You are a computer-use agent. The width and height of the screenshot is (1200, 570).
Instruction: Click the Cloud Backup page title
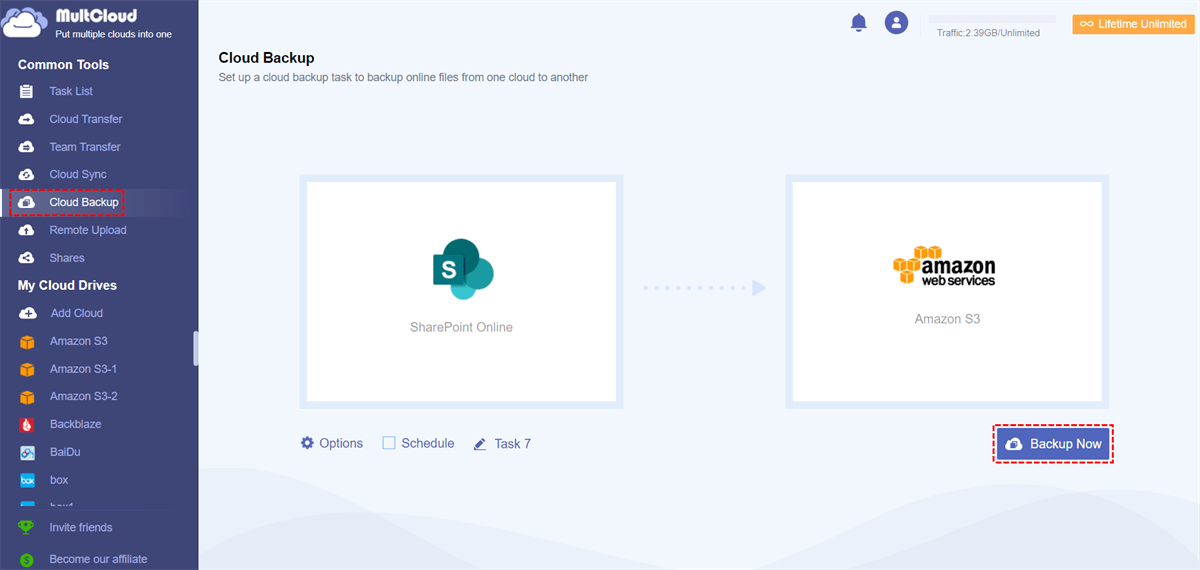tap(266, 58)
